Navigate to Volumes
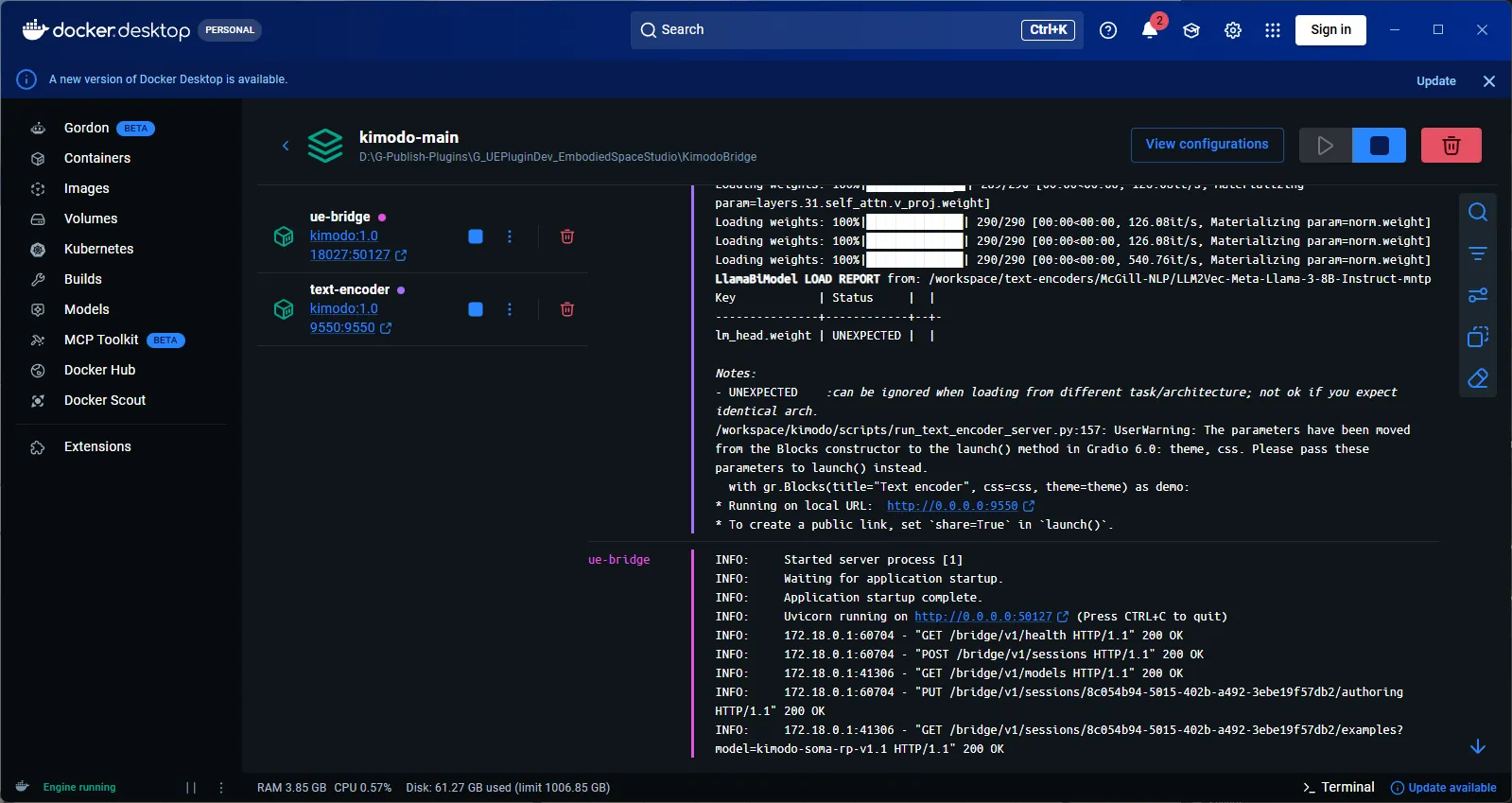Screen dimensions: 1512x803 point(91,218)
